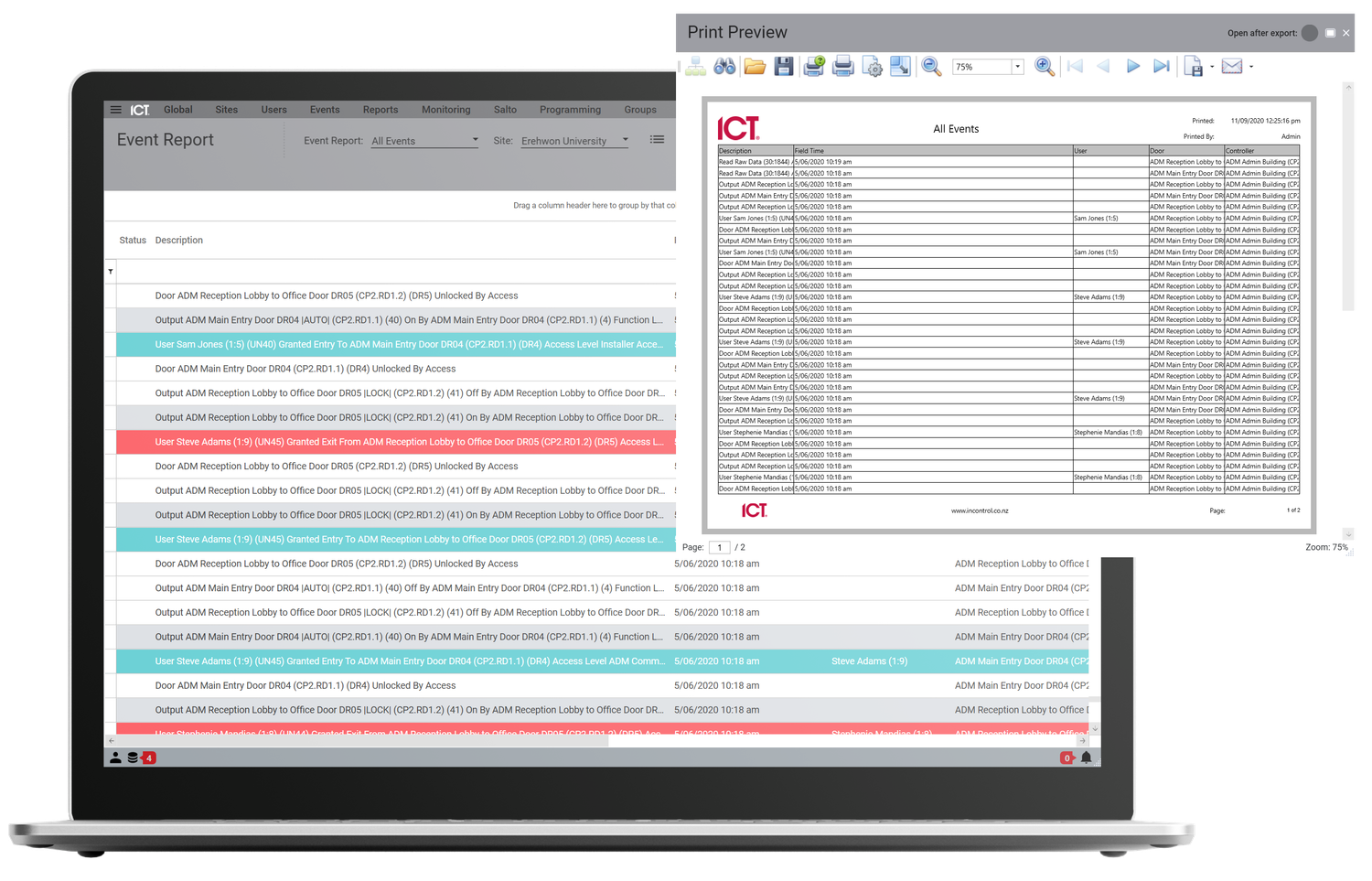Click the open folder icon in toolbar
This screenshot has width=1372, height=881.
(755, 67)
